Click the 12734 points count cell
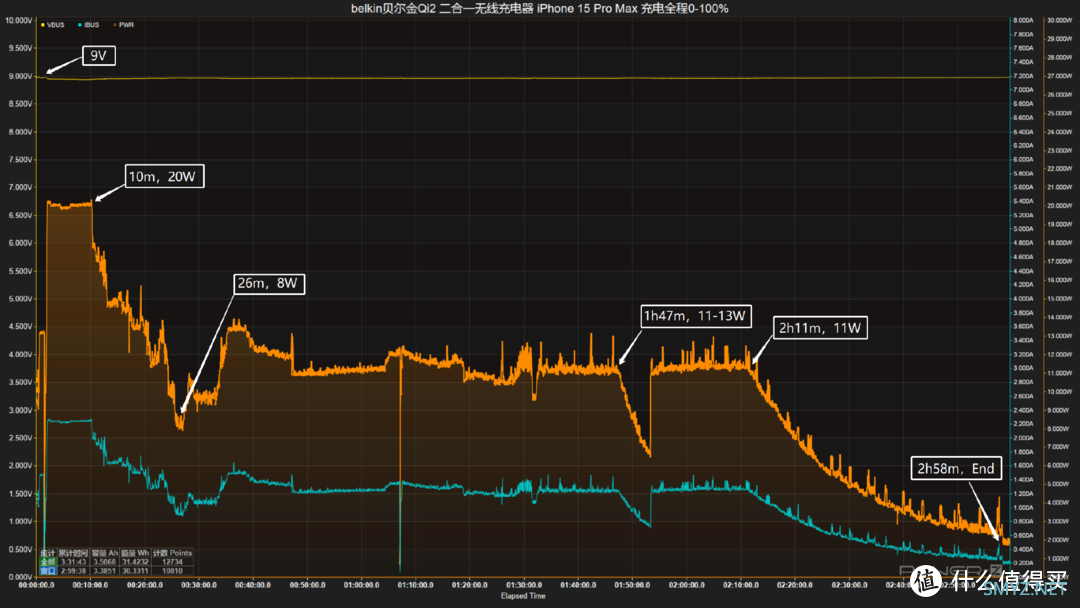Image resolution: width=1080 pixels, height=608 pixels. point(172,562)
